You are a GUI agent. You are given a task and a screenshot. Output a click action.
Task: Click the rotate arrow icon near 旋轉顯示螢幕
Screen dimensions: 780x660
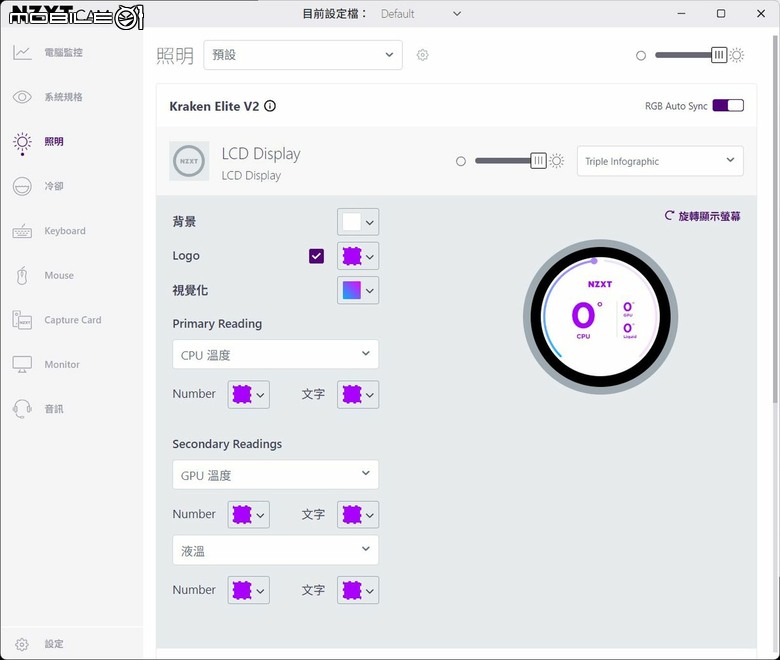[x=669, y=215]
